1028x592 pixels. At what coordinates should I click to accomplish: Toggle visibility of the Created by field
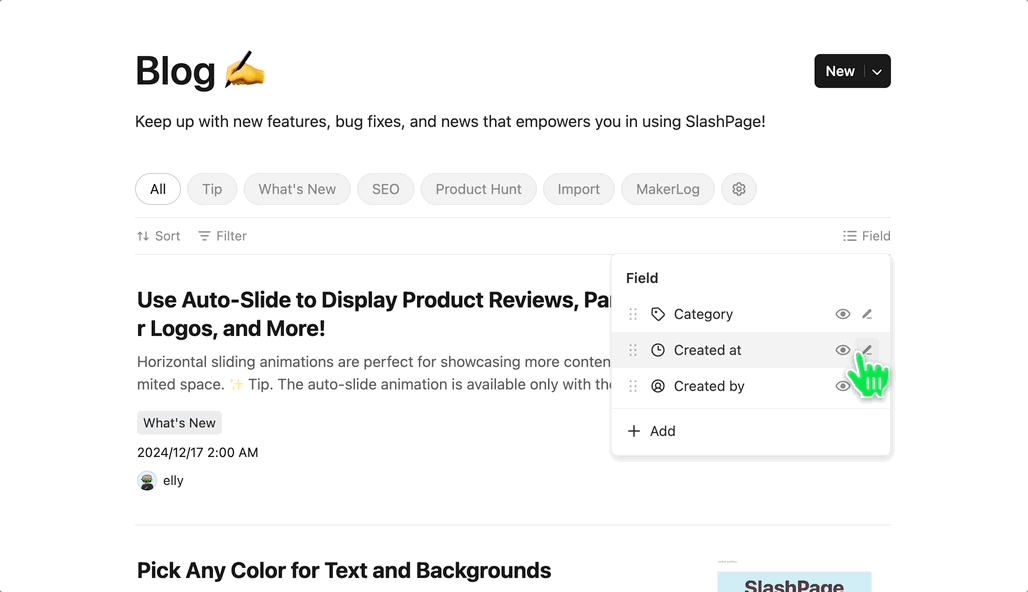[842, 386]
